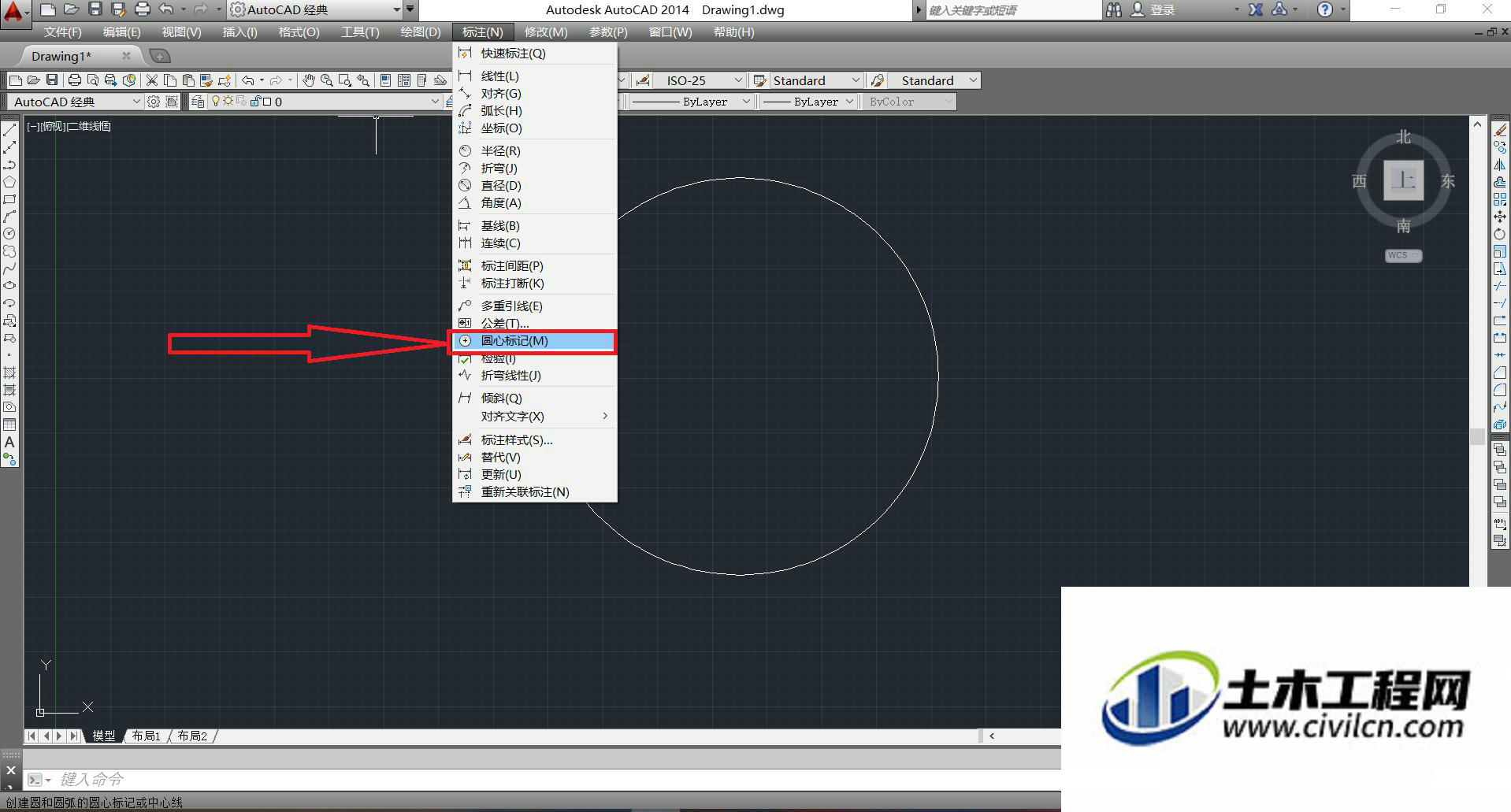Switch to the Drawing1* document tab

coord(61,56)
